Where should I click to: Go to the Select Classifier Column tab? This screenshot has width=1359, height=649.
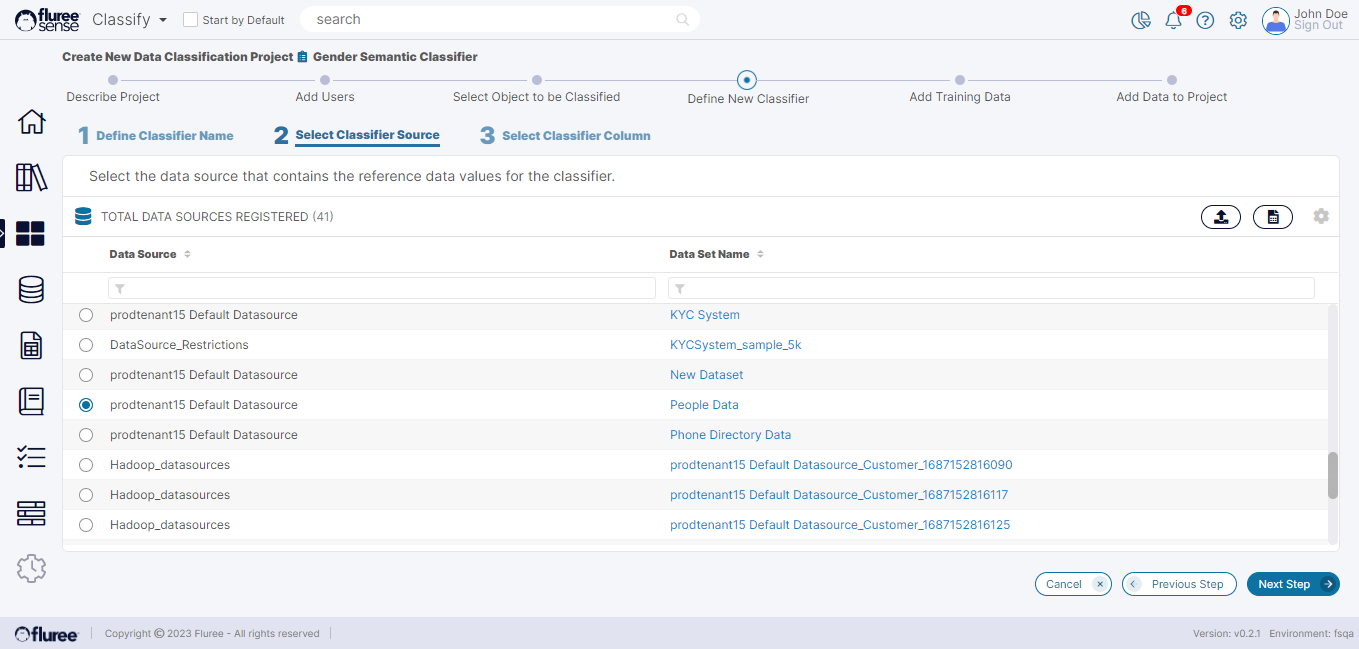[576, 136]
